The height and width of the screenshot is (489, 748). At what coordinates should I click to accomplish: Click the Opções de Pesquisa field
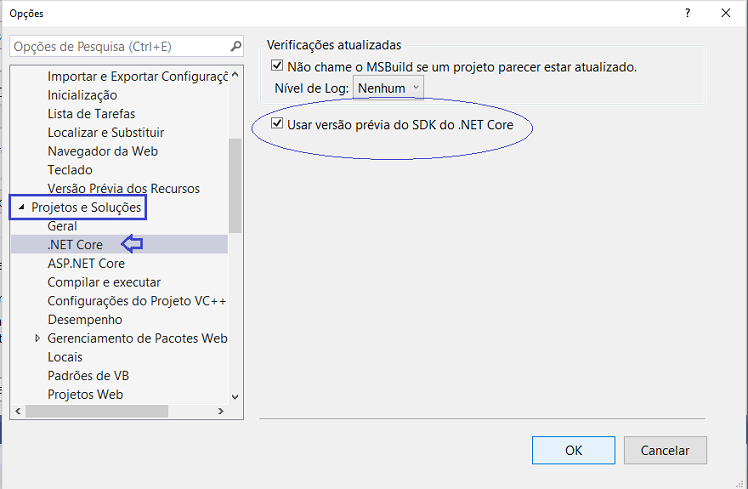(119, 47)
